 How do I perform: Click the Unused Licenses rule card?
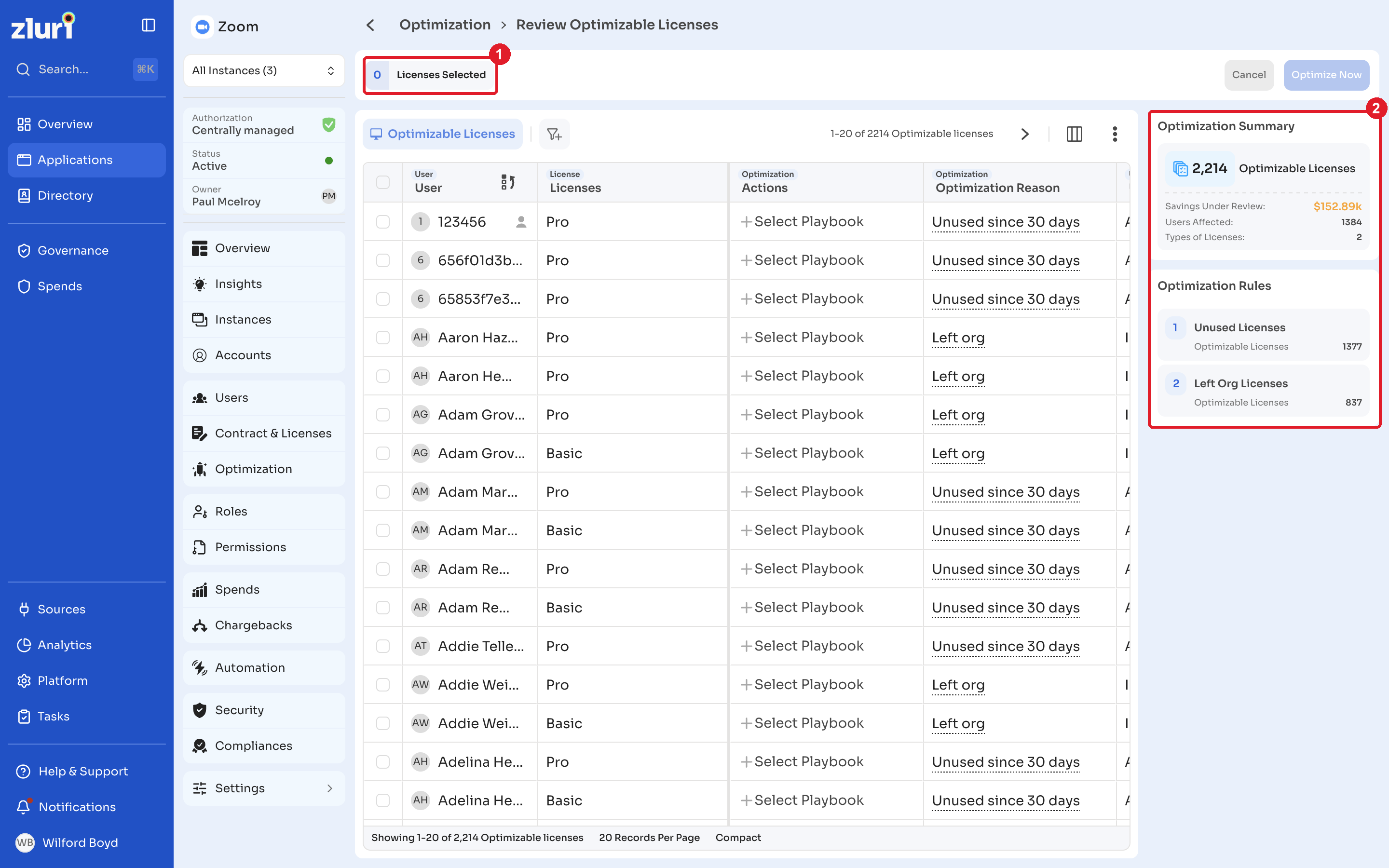1263,335
